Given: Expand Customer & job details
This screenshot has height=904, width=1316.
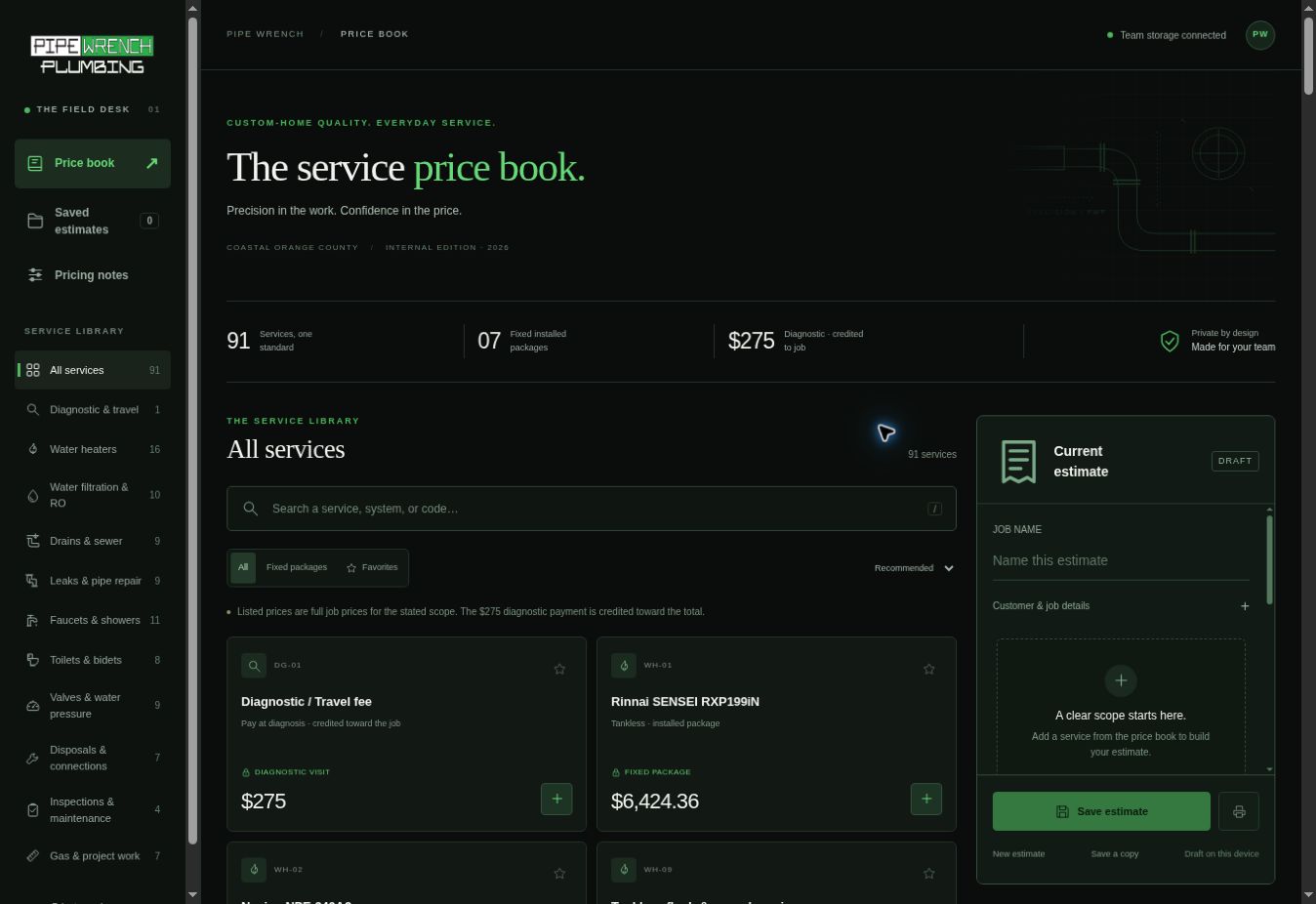Looking at the screenshot, I should 1121,606.
